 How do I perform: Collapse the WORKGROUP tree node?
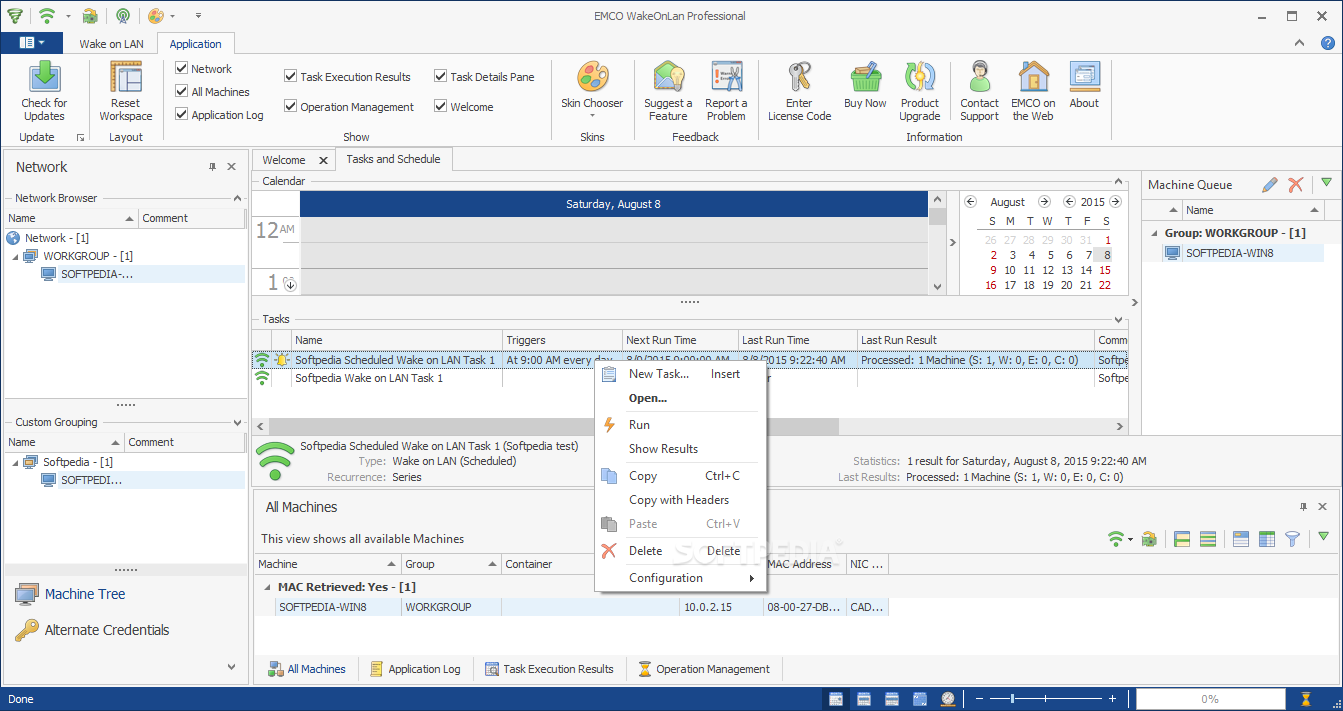tap(15, 257)
